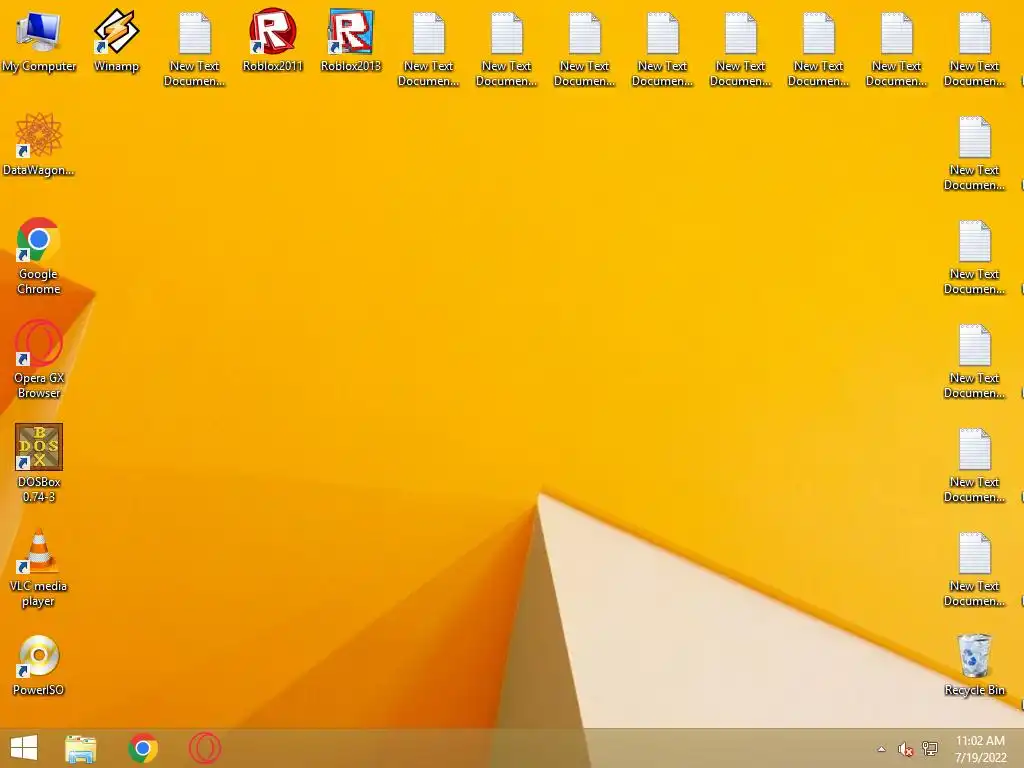This screenshot has width=1024, height=768.
Task: Select New Text Document immediately right of Roblox2013
Action: [x=428, y=50]
